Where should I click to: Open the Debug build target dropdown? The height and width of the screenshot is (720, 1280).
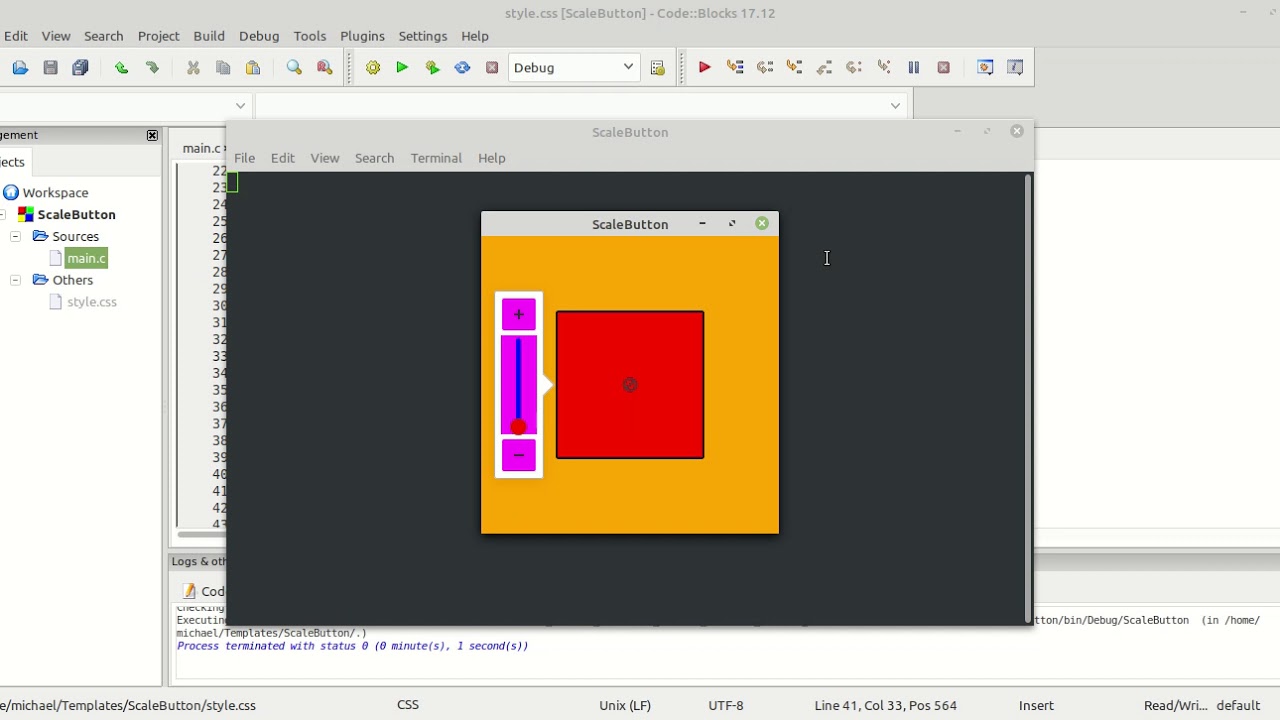click(574, 68)
